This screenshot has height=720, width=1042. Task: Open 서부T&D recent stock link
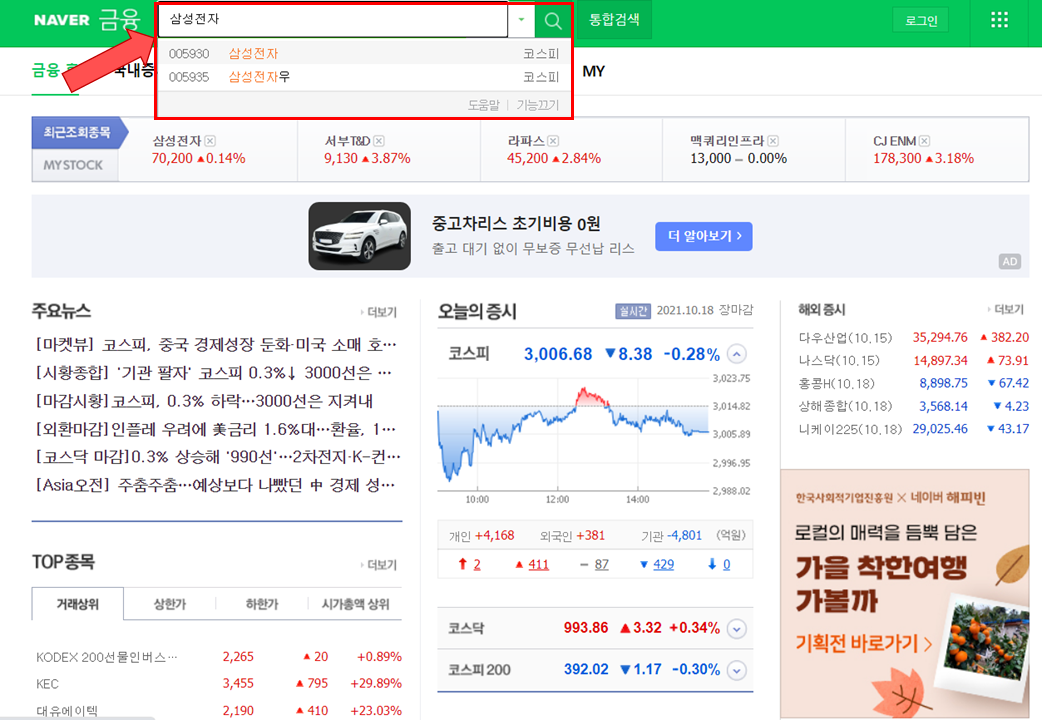(347, 141)
